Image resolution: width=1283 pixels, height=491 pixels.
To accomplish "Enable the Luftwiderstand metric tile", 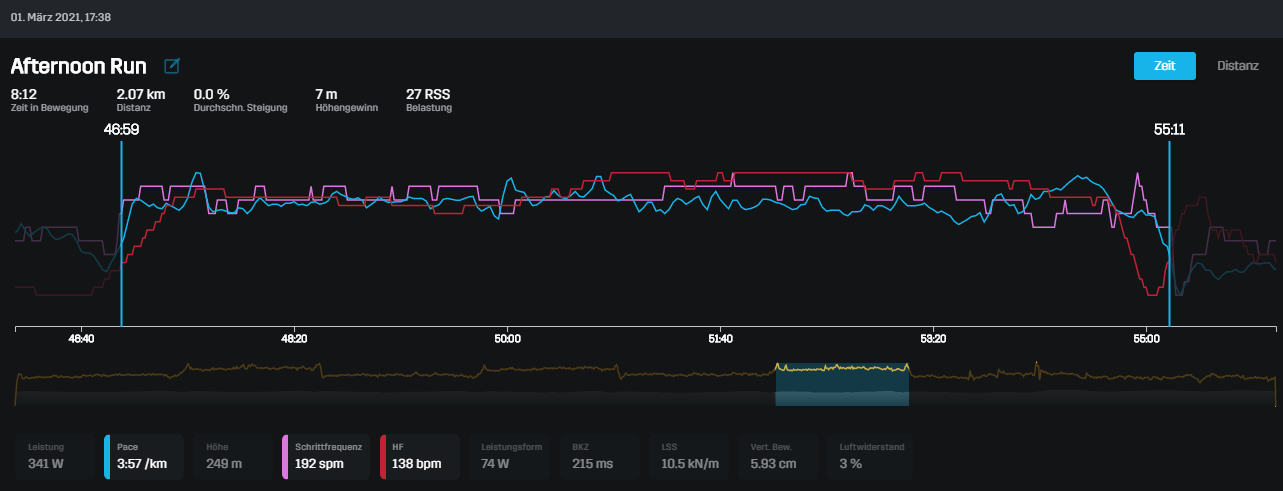I will click(868, 457).
